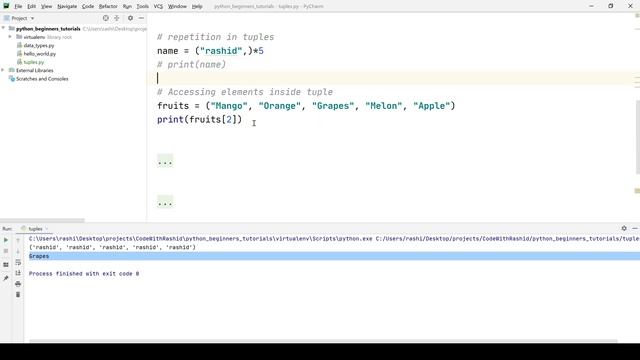Open Project panel settings gear
640x360 pixels.
pos(130,18)
